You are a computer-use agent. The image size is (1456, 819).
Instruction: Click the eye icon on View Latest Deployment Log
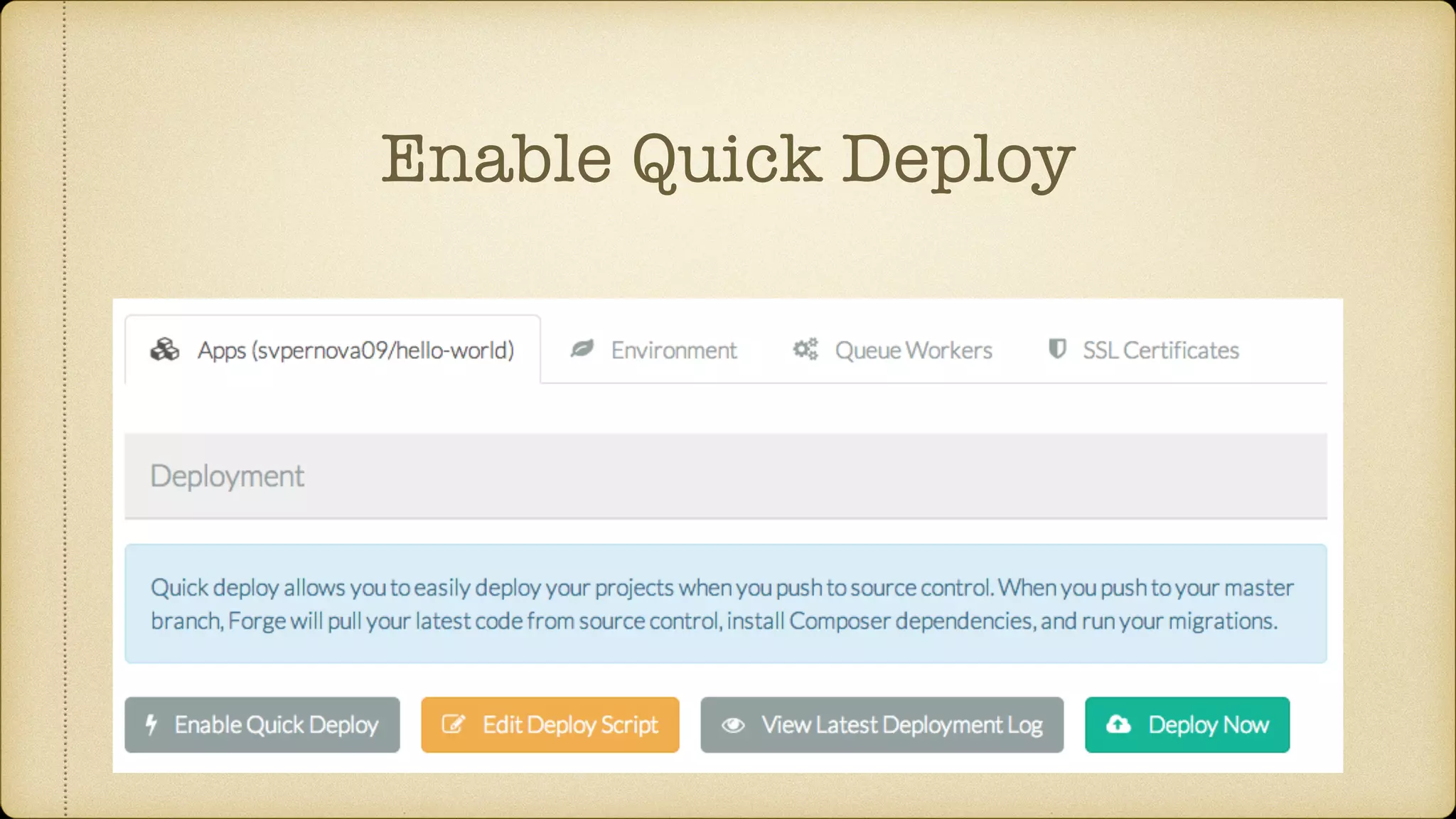coord(733,725)
